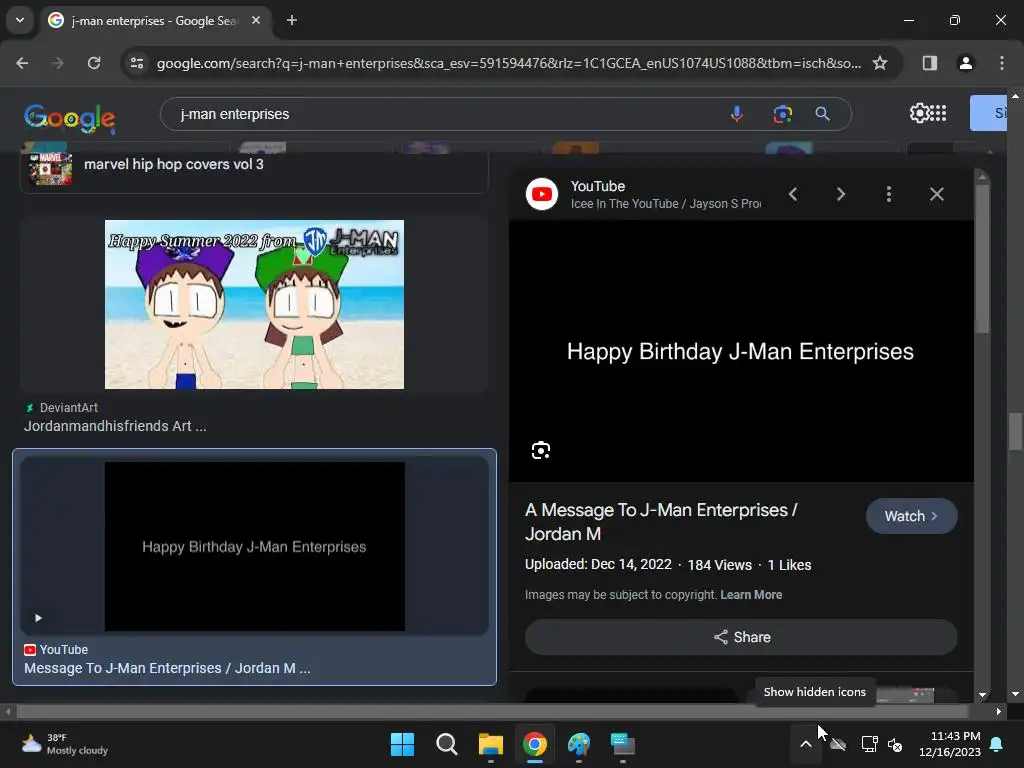This screenshot has width=1024, height=768.
Task: Bookmark this page with the star icon
Action: point(880,63)
